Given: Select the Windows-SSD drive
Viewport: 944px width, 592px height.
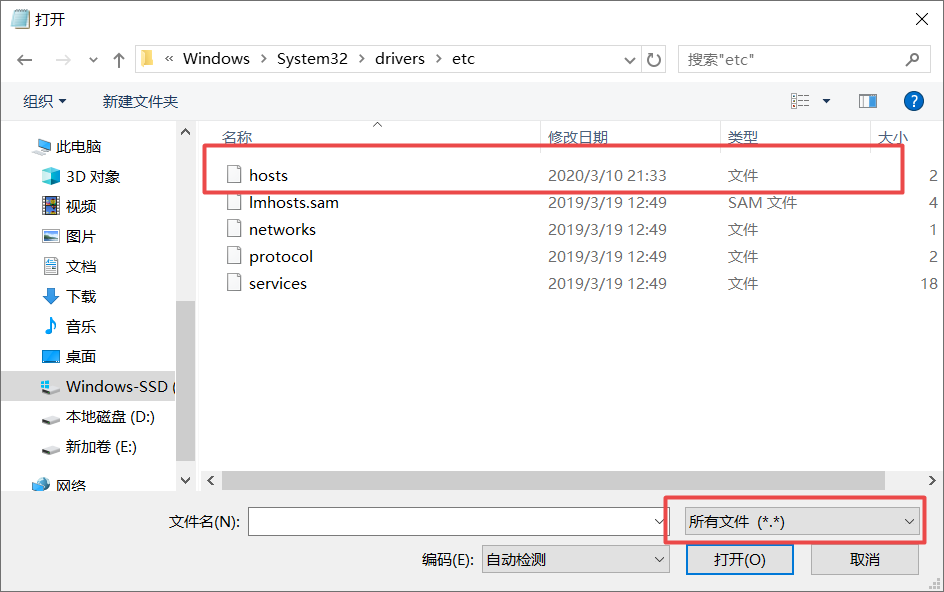Looking at the screenshot, I should [x=88, y=386].
